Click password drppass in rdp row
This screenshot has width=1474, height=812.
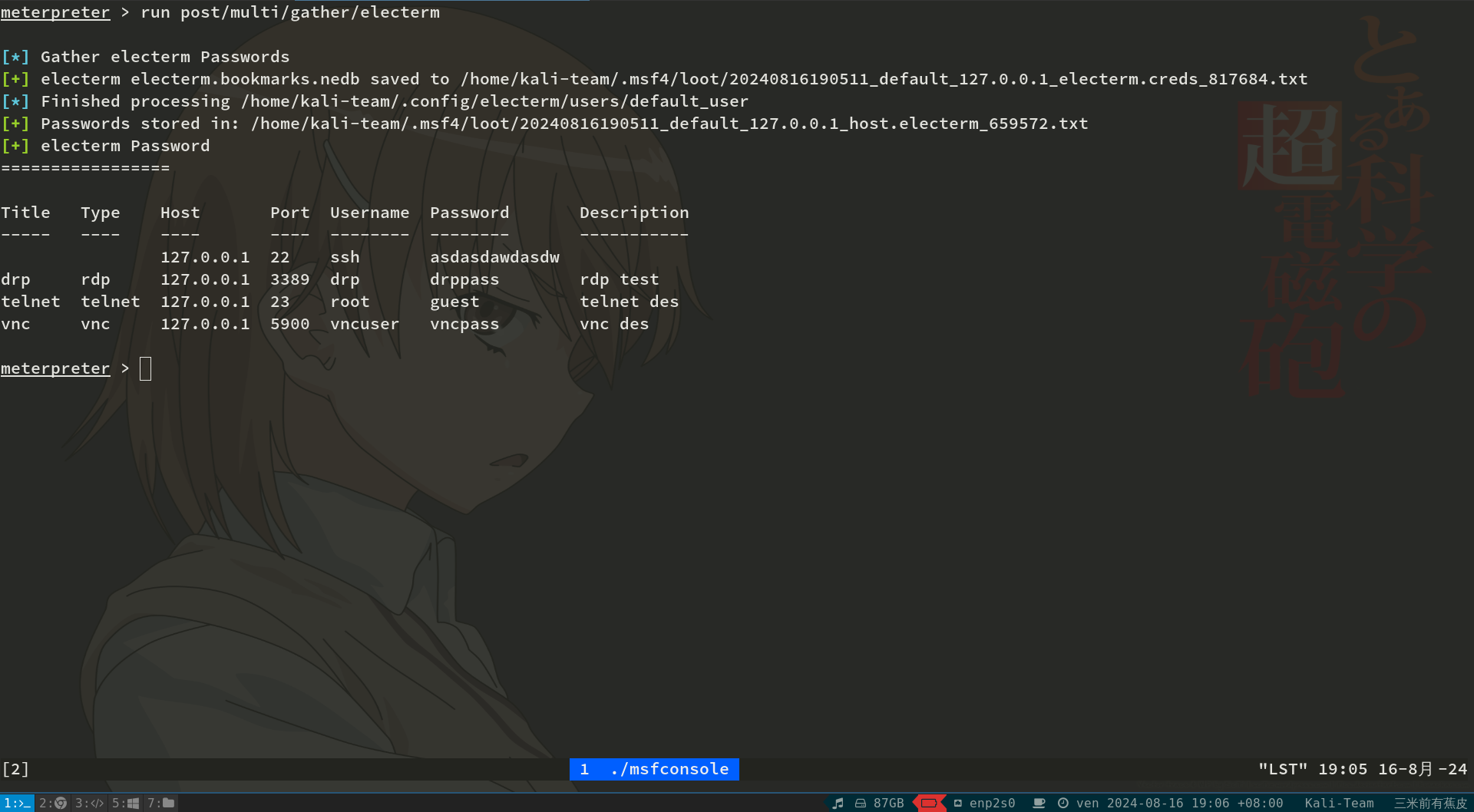point(464,279)
